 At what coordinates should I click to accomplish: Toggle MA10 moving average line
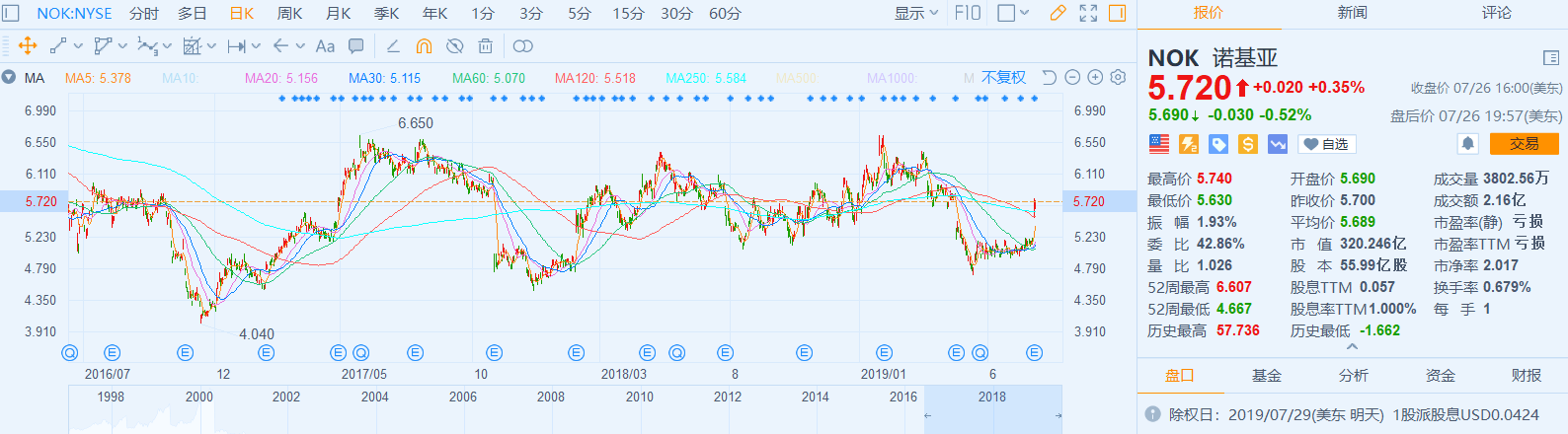pyautogui.click(x=179, y=78)
